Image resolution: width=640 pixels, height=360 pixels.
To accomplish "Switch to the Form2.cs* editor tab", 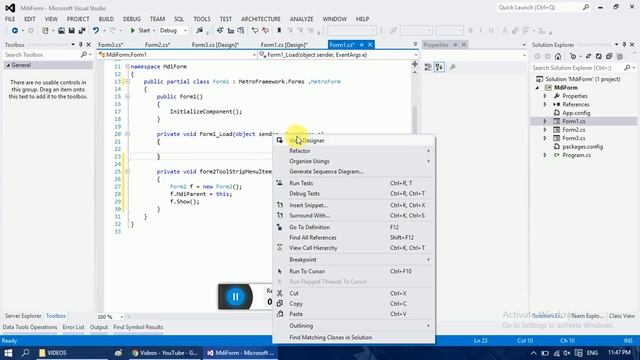I will (158, 45).
